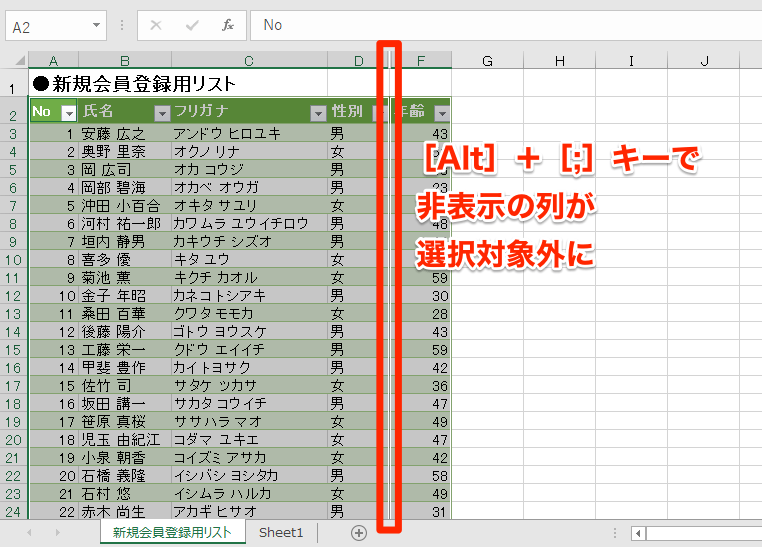Switch to the Sheet1 tab

coord(281,533)
